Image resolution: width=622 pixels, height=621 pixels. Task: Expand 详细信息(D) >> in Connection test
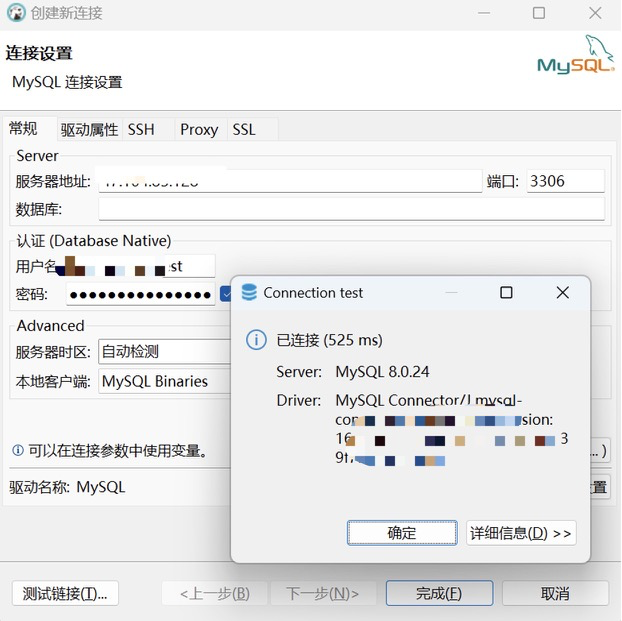click(521, 533)
